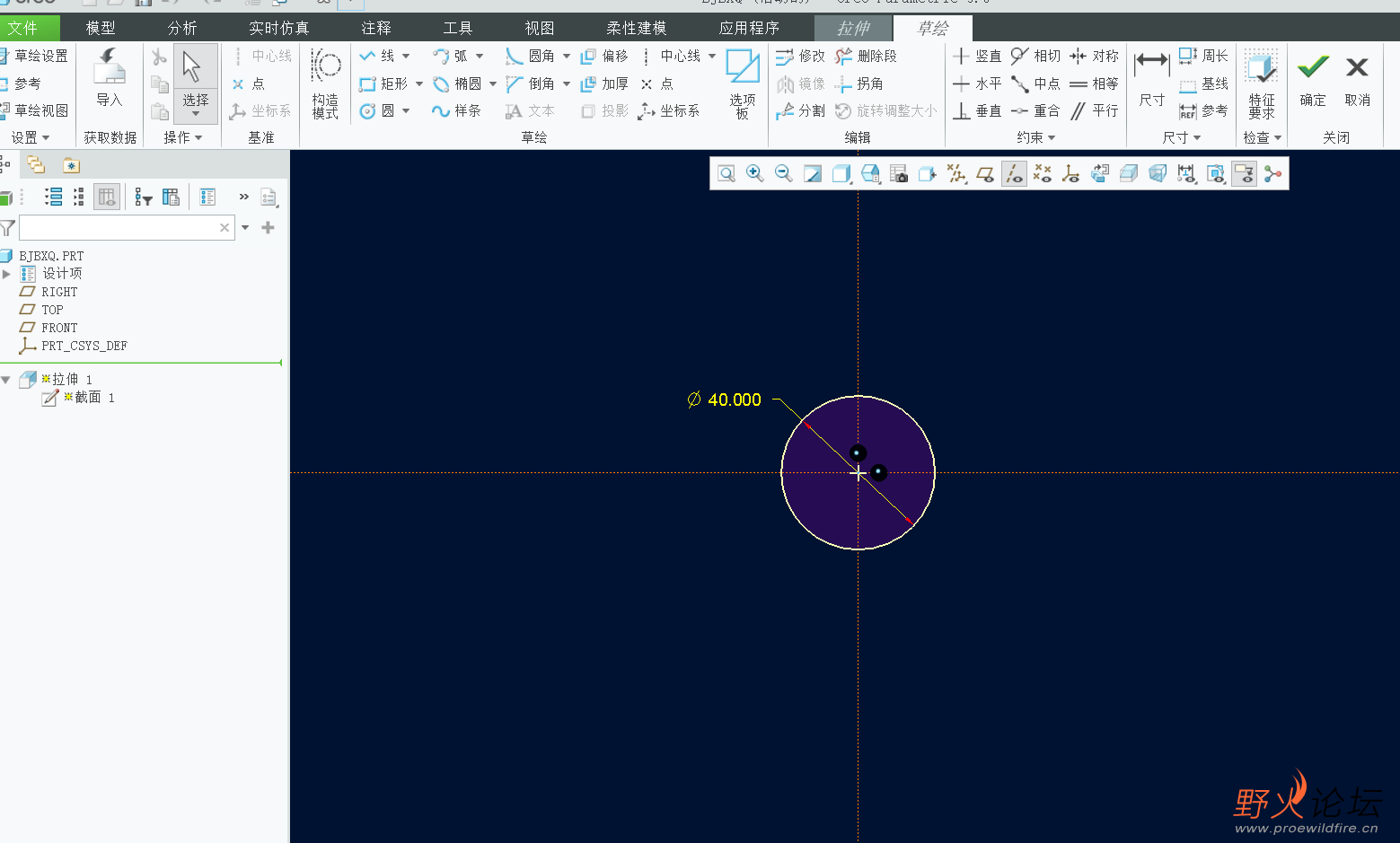Toggle plane display in graphics toolbar
1400x843 pixels.
[985, 173]
